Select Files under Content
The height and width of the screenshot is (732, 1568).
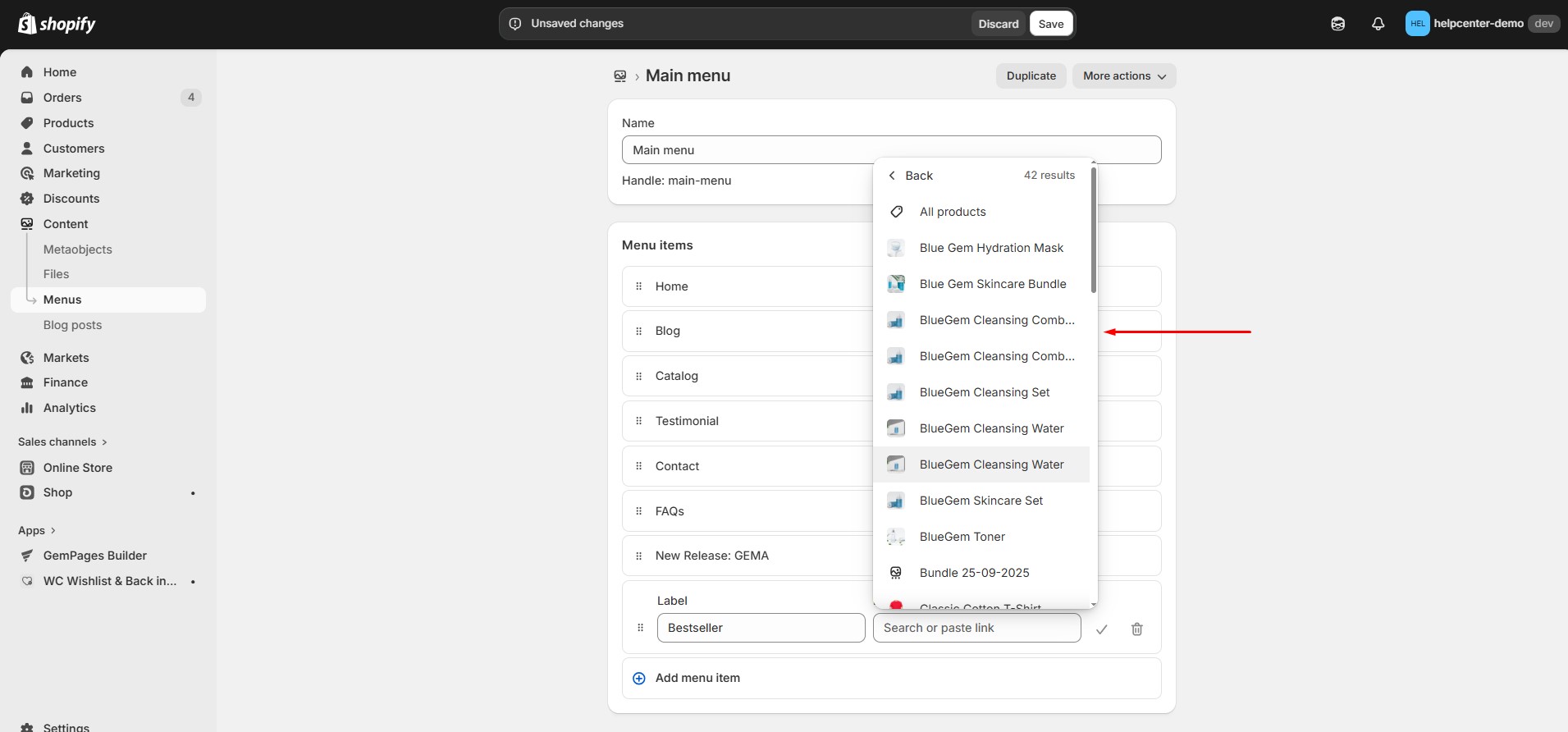pos(56,274)
